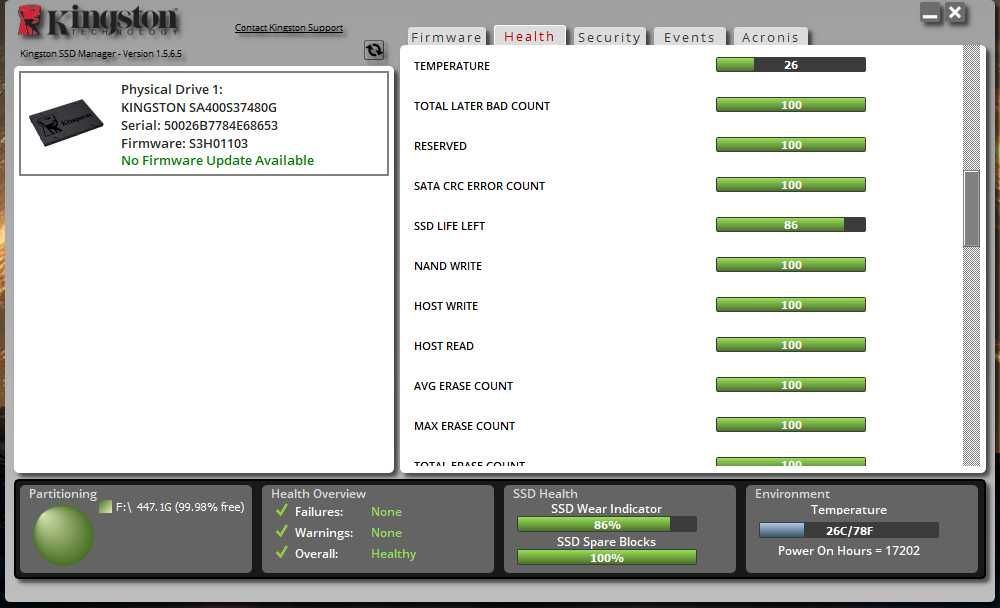Image resolution: width=1000 pixels, height=608 pixels.
Task: Click the Overall Healthy status text
Action: click(393, 554)
